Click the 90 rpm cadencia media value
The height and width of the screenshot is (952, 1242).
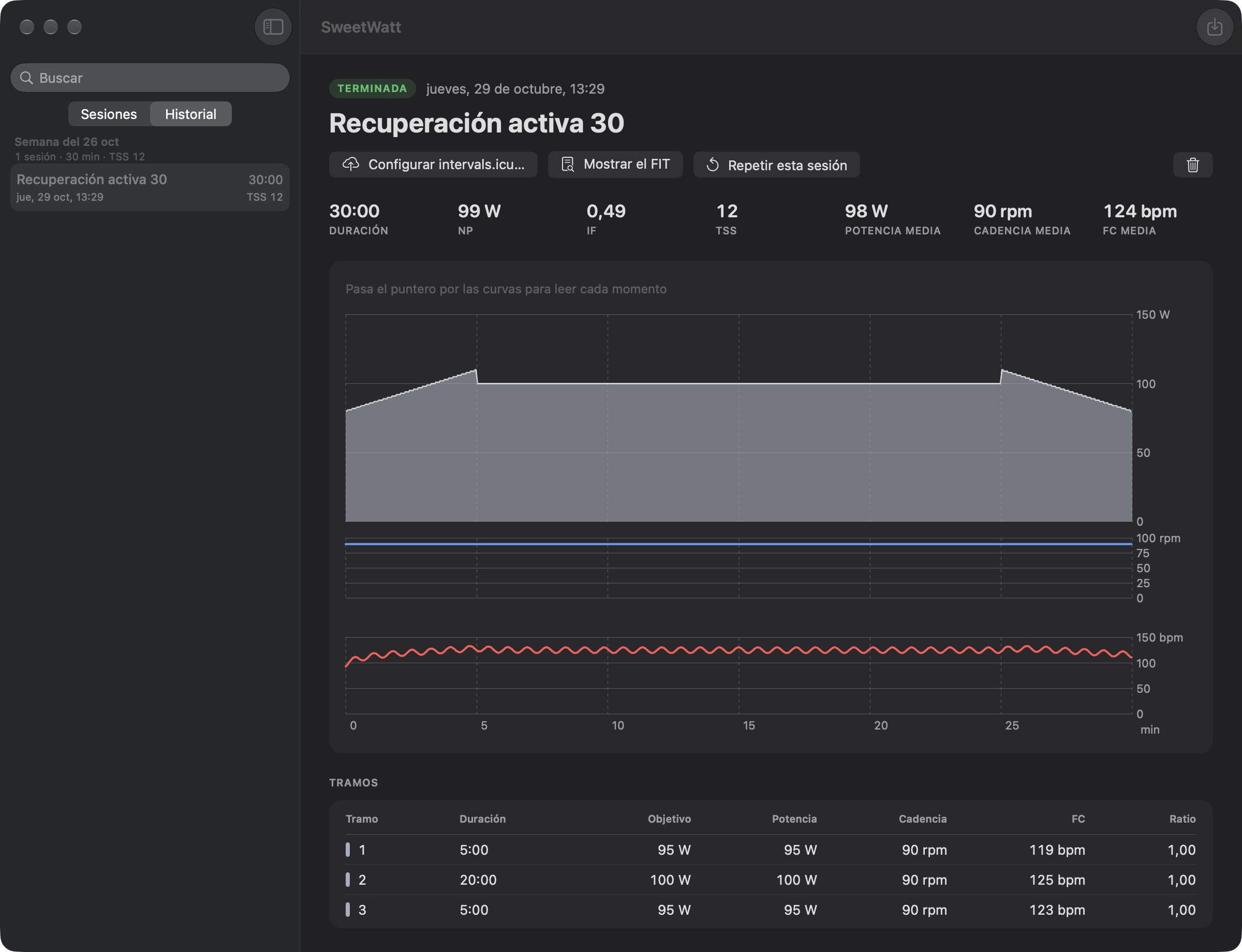coord(1003,212)
